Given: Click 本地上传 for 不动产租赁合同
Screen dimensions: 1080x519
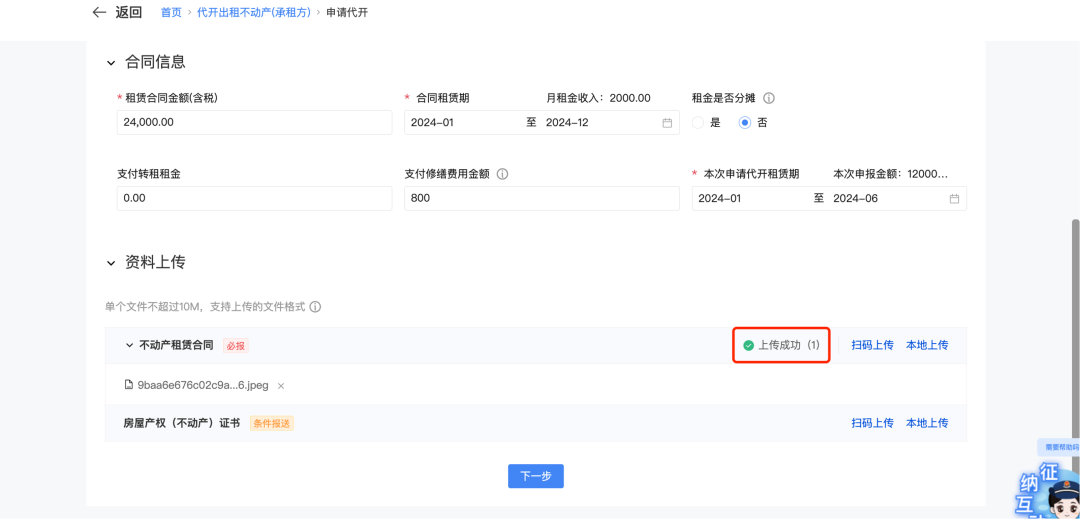Looking at the screenshot, I should [x=927, y=345].
